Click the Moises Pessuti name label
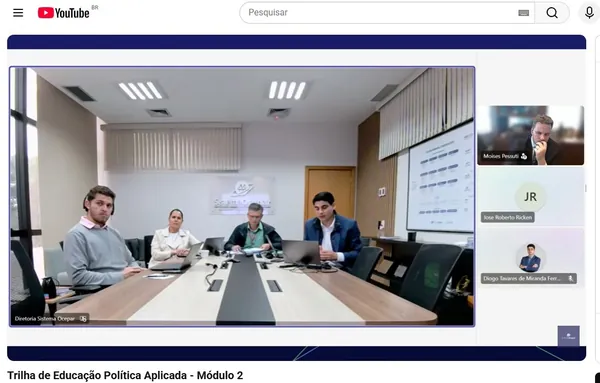Screen dimensions: 600x383 [x=501, y=156]
